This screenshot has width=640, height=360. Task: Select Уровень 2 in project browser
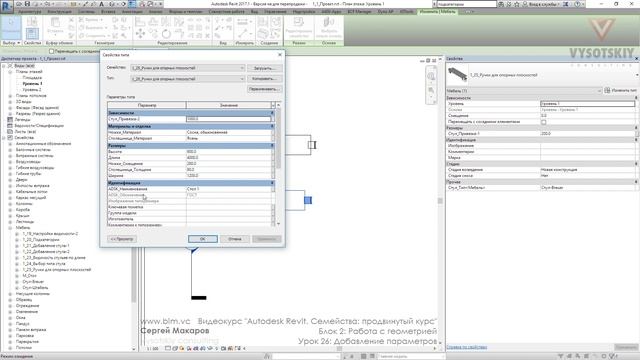(32, 90)
